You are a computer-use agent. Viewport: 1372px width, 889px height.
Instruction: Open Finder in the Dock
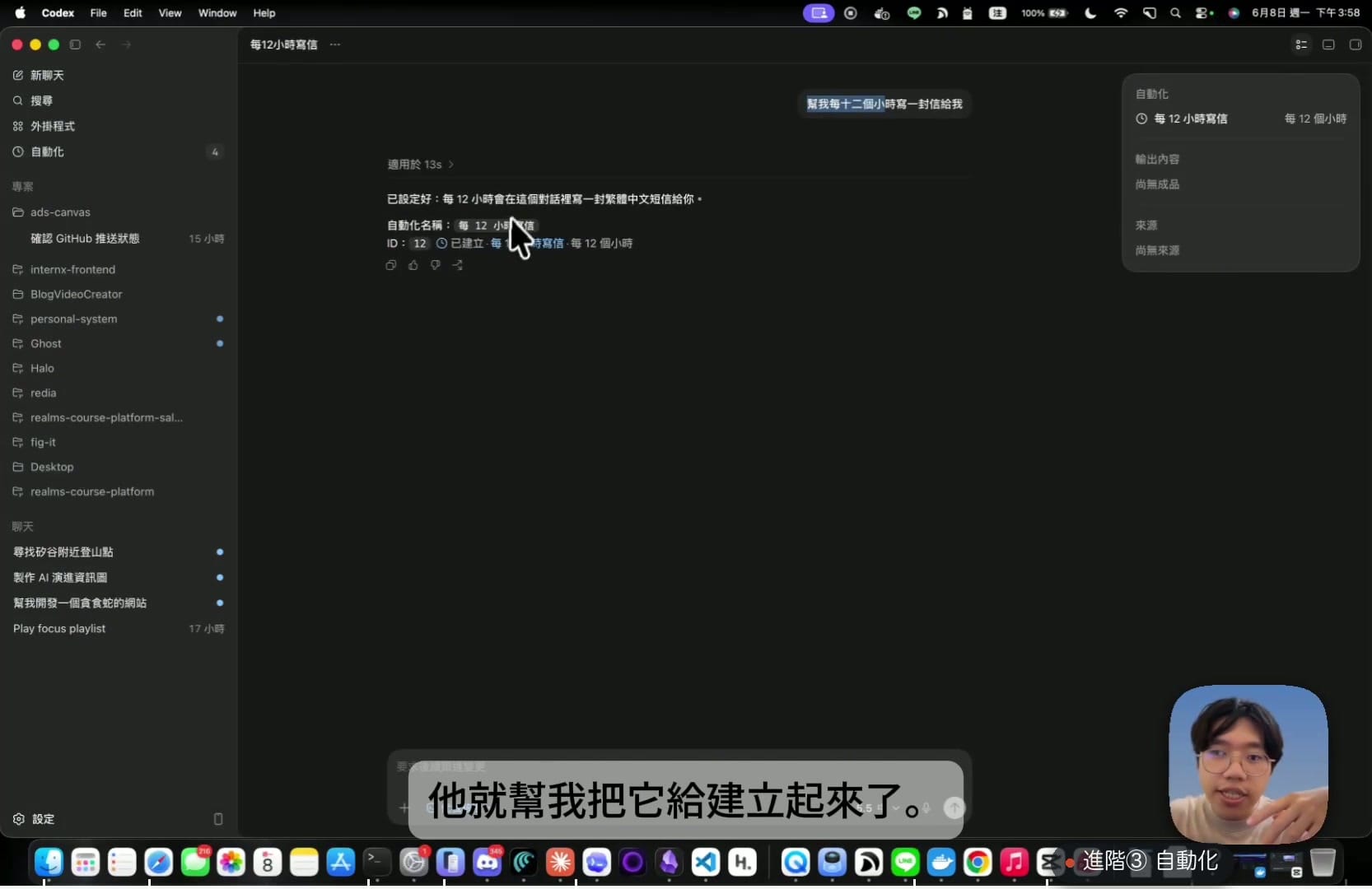click(49, 862)
